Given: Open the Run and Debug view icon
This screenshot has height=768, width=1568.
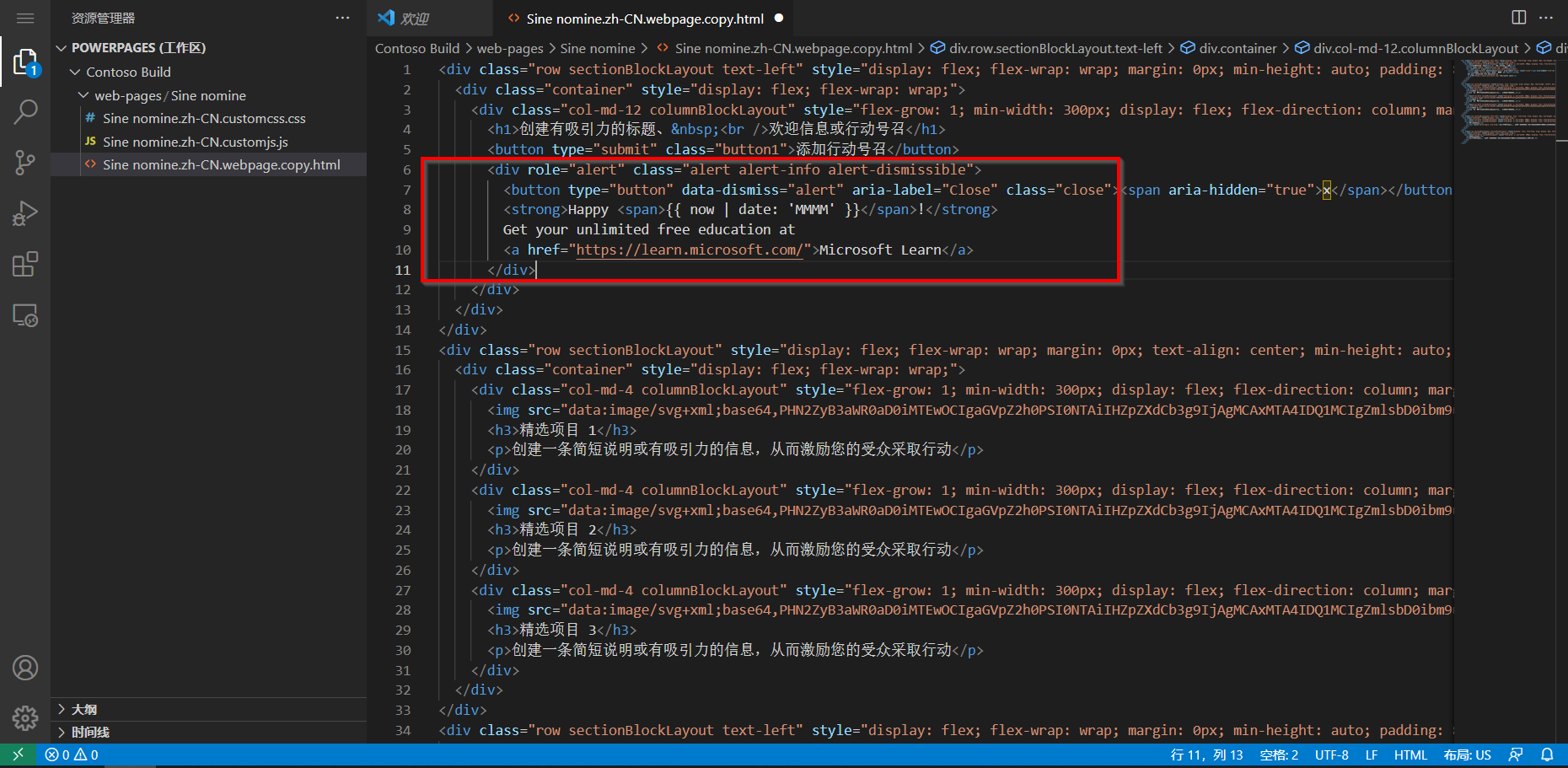Looking at the screenshot, I should [25, 213].
